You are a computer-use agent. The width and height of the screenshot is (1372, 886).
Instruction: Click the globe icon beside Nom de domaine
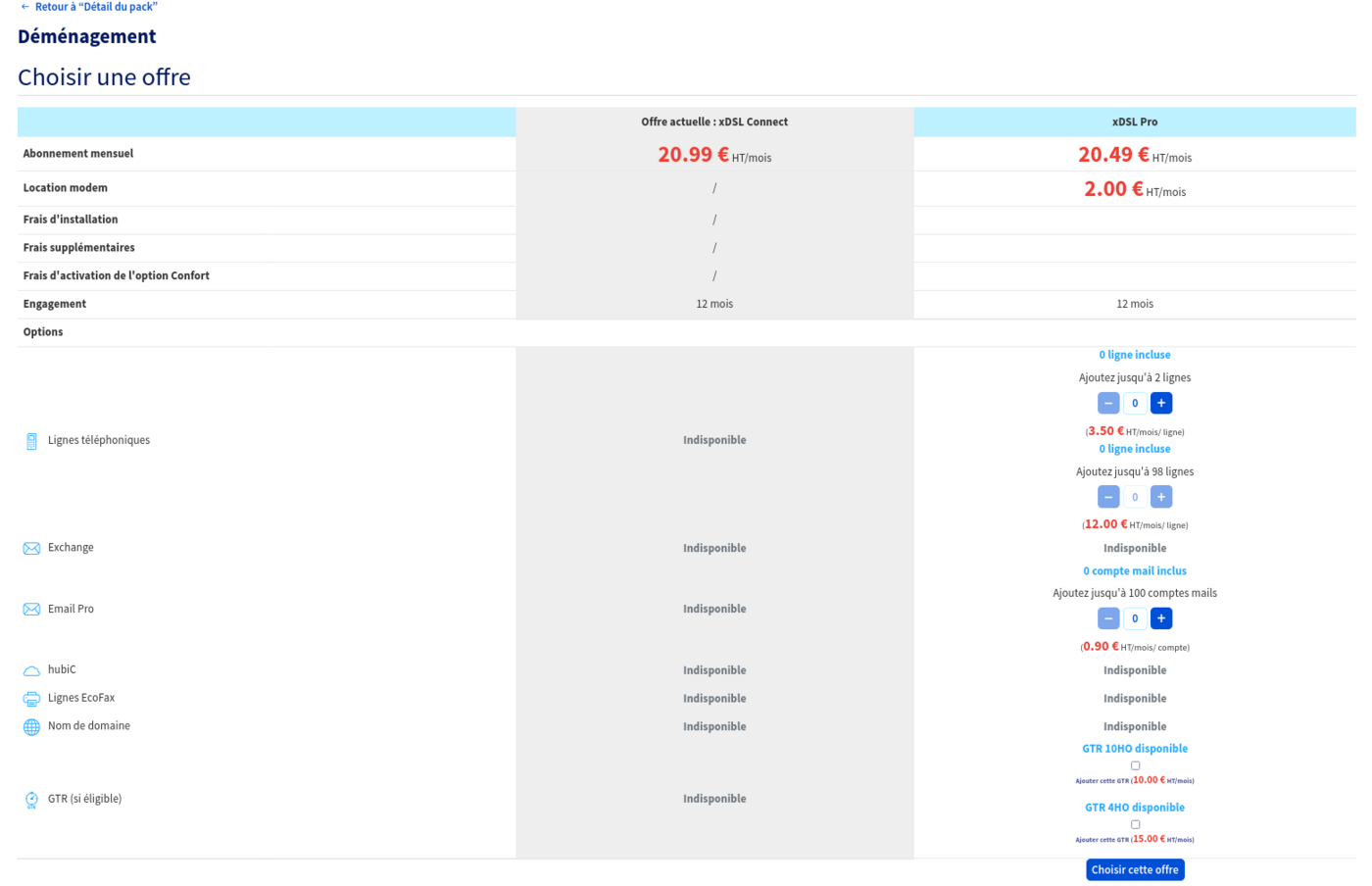coord(31,727)
